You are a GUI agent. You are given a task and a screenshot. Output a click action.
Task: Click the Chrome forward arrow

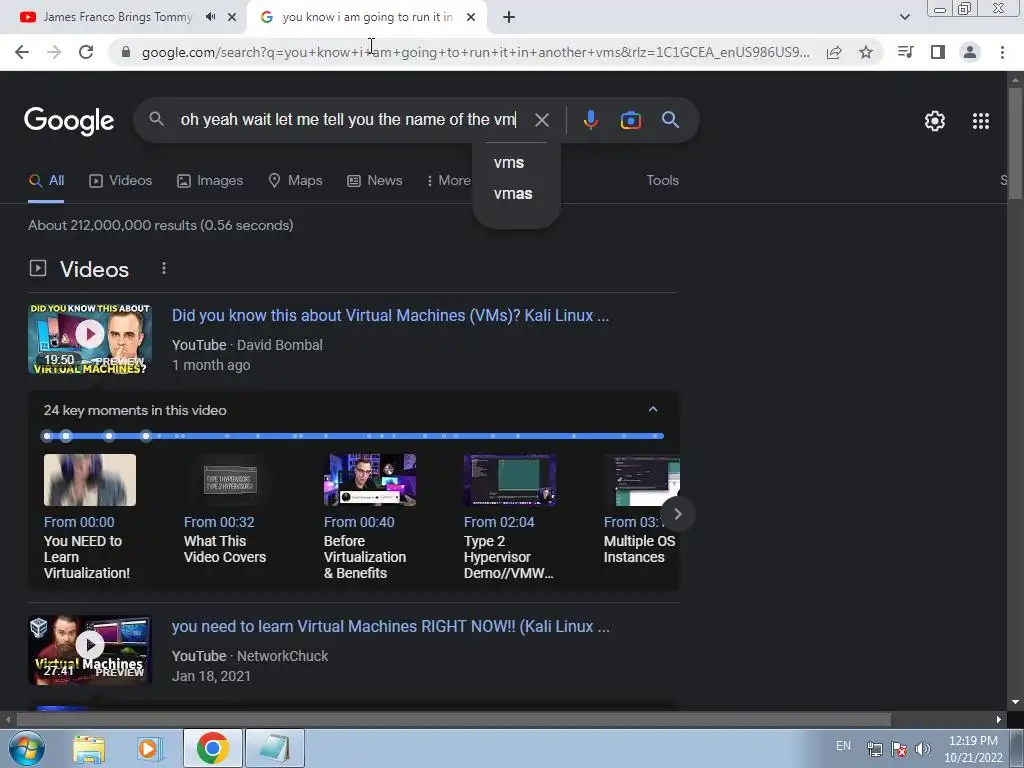(54, 52)
